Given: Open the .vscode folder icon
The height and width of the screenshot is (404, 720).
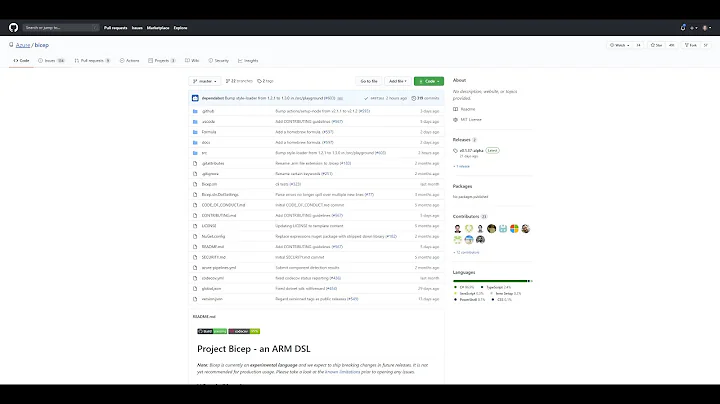Looking at the screenshot, I should click(195, 122).
